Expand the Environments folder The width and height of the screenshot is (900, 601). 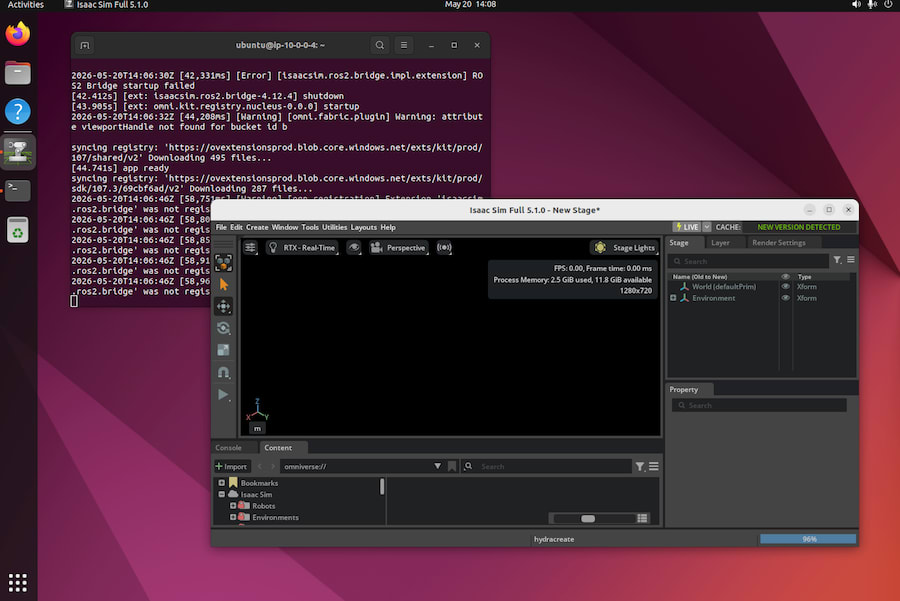(233, 517)
